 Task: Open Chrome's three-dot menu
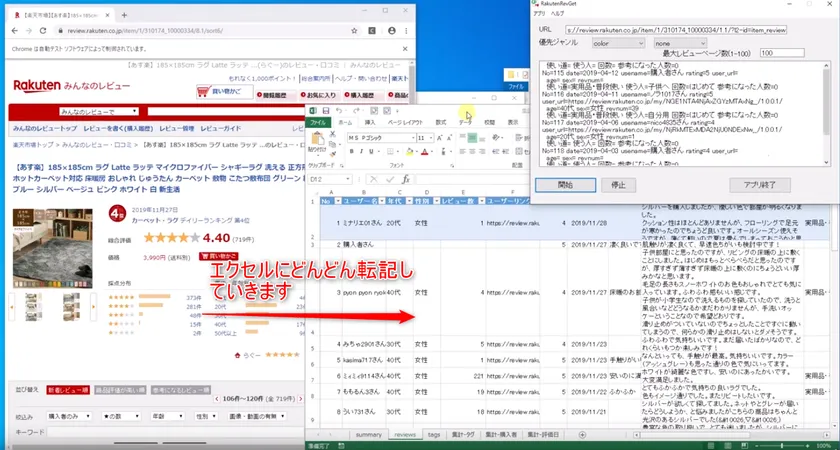406,31
